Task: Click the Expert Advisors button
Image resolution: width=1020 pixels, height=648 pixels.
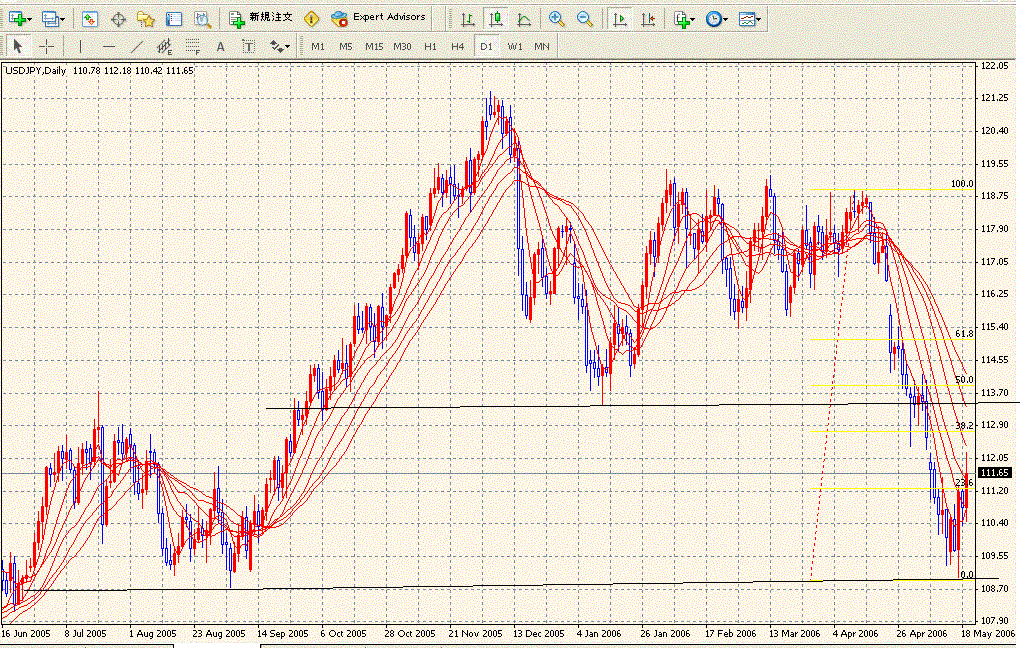Action: [378, 18]
